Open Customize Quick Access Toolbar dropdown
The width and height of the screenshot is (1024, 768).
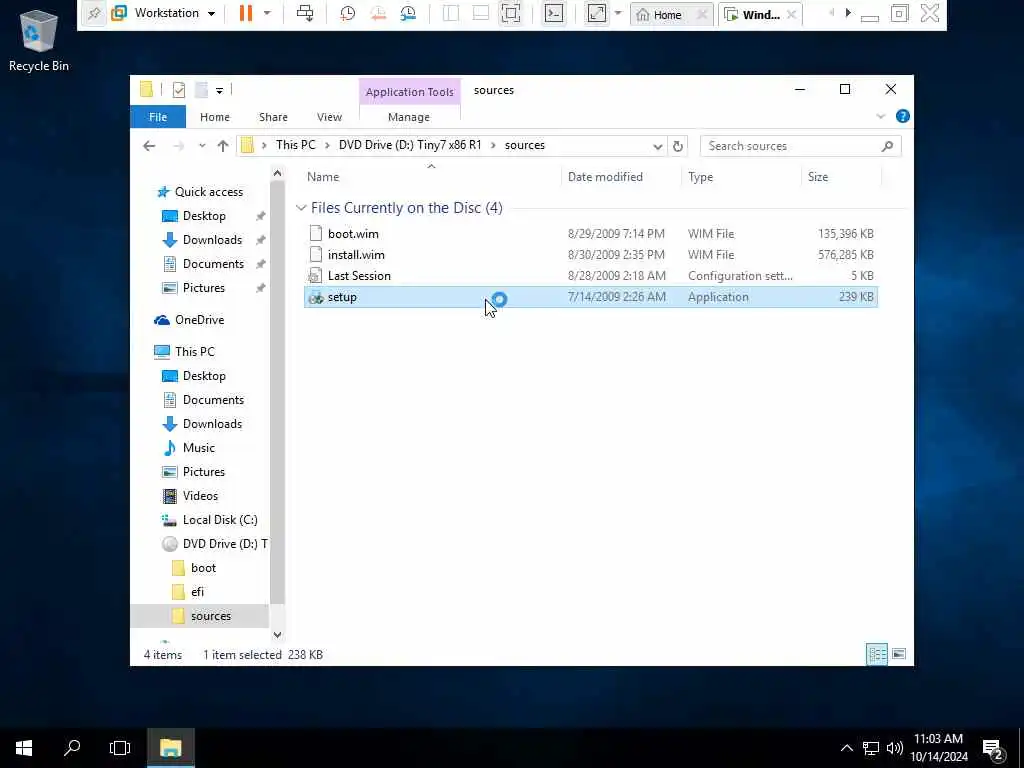click(219, 90)
